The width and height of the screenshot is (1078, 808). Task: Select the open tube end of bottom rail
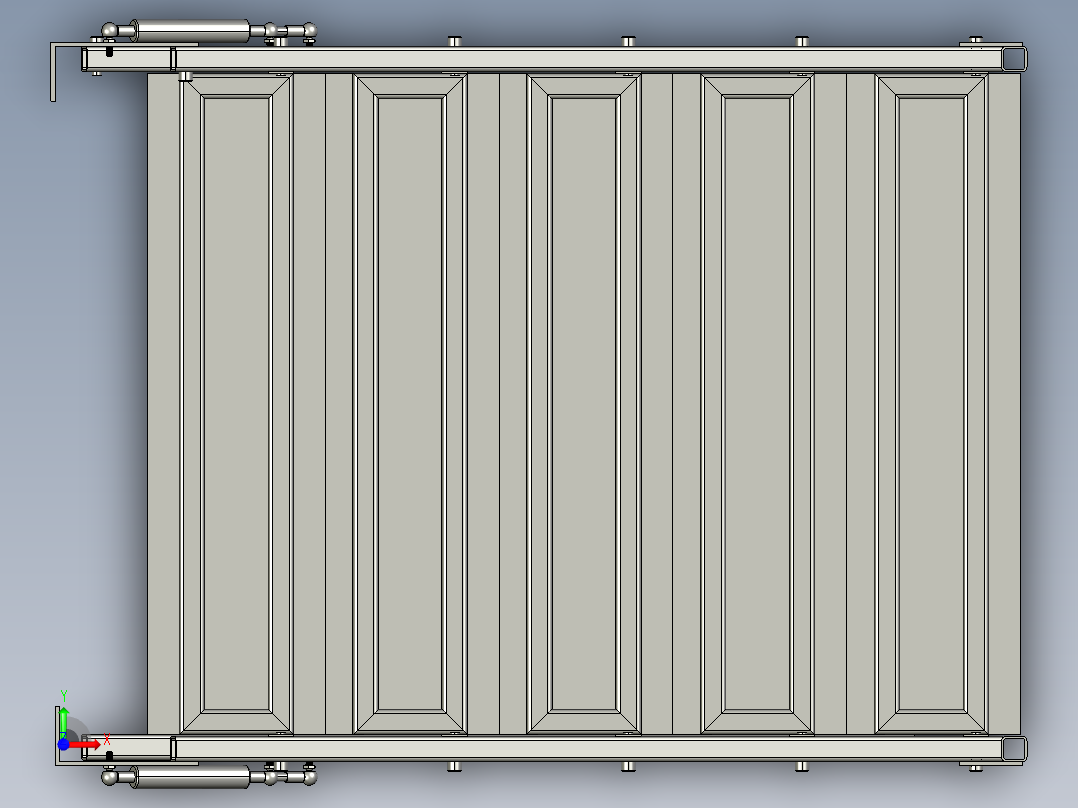pyautogui.click(x=1014, y=749)
